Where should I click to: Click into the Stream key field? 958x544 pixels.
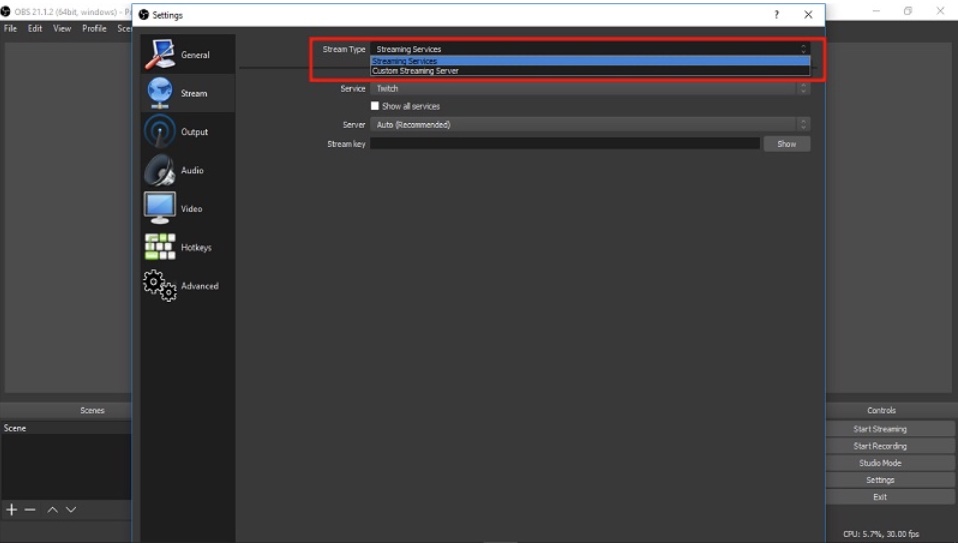(565, 144)
